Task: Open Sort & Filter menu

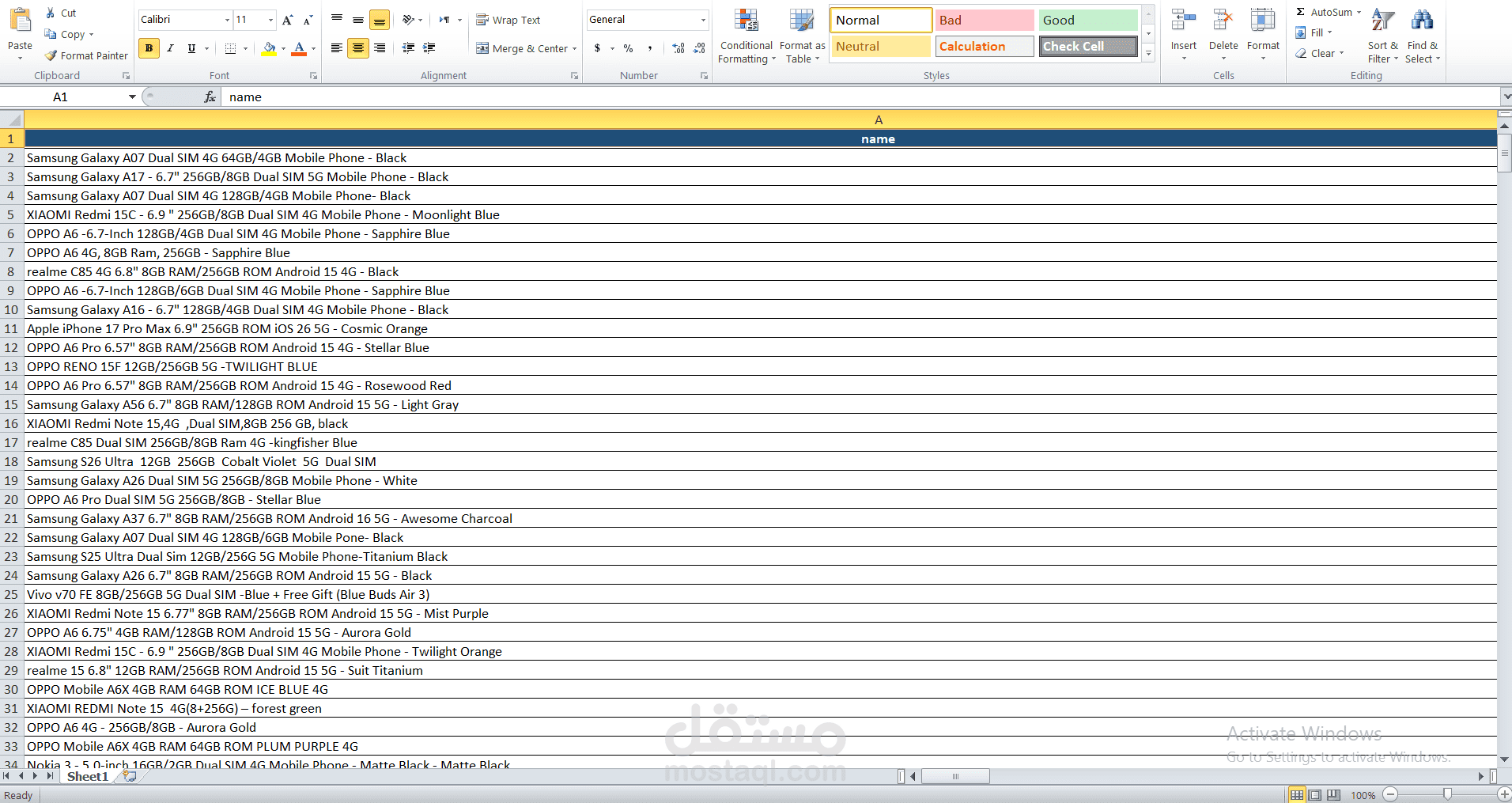Action: [x=1383, y=36]
